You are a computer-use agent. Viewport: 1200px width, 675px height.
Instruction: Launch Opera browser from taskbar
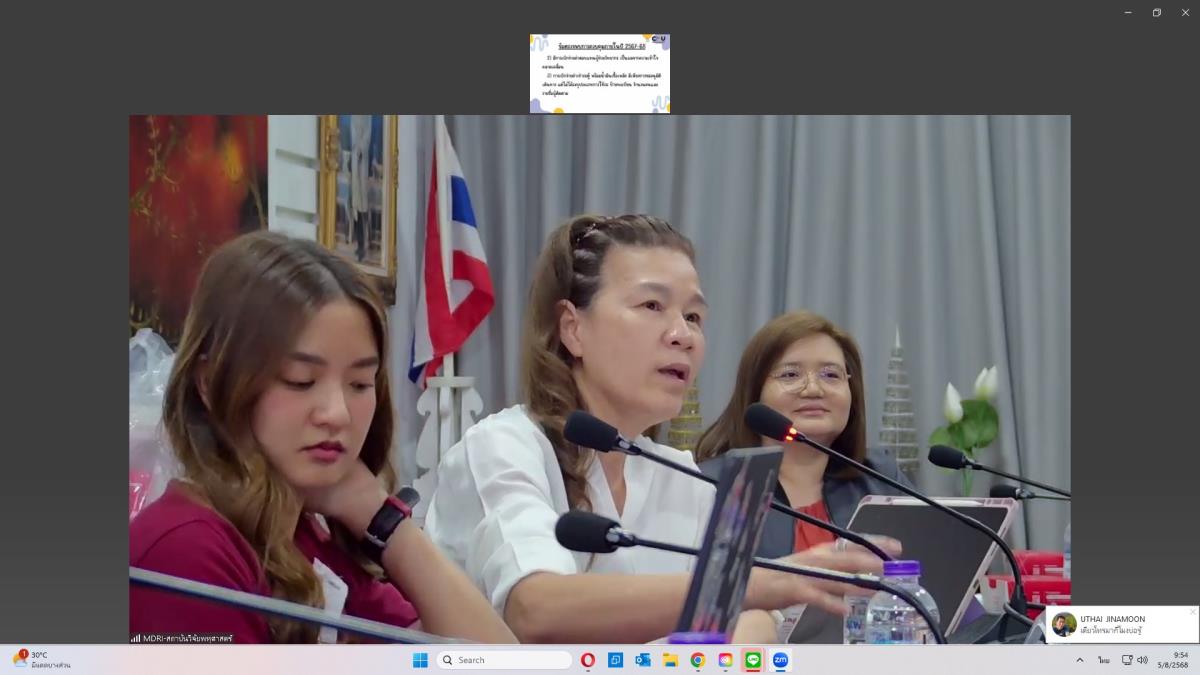point(588,660)
